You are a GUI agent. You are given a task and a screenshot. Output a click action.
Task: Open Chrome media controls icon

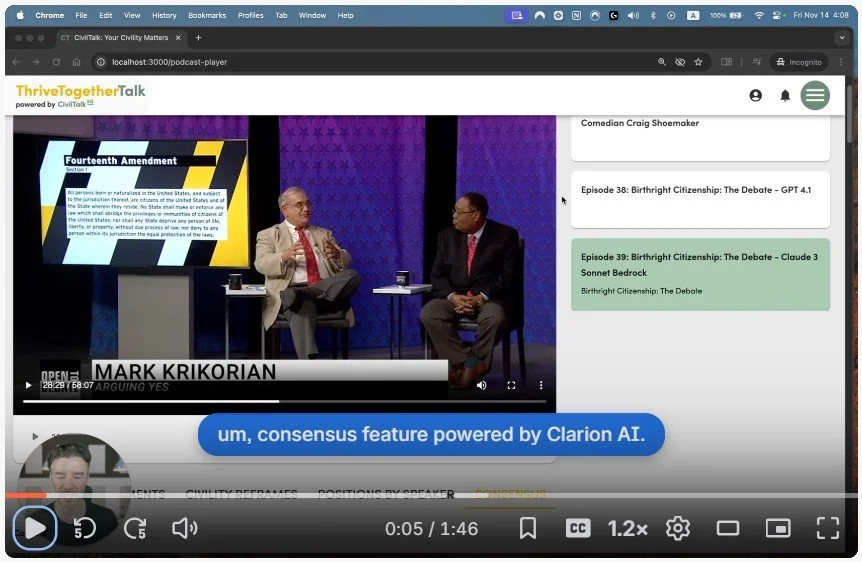pos(757,62)
